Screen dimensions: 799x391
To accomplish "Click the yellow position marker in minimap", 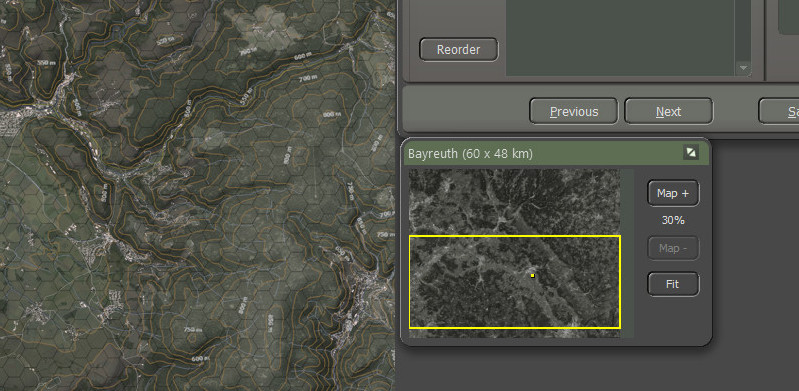I will point(532,276).
